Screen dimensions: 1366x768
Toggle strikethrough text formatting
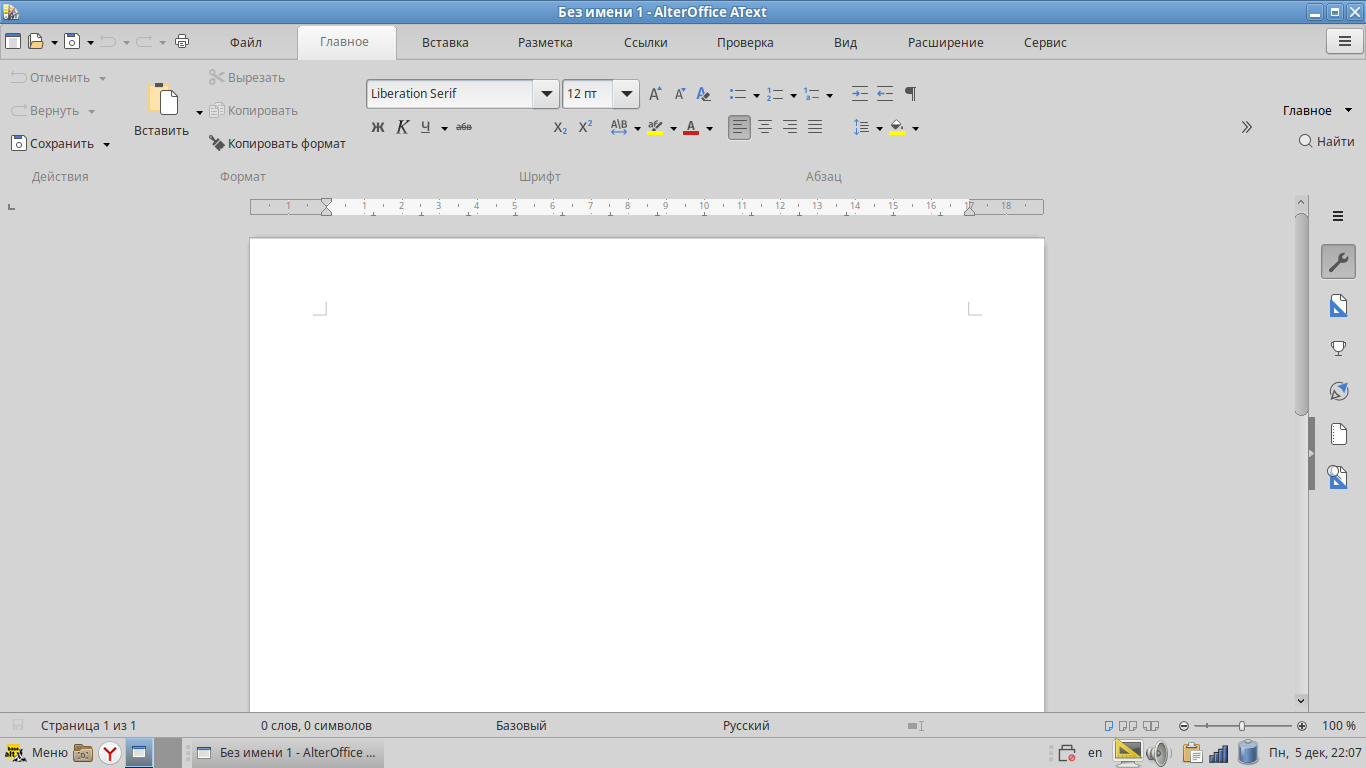[x=464, y=127]
